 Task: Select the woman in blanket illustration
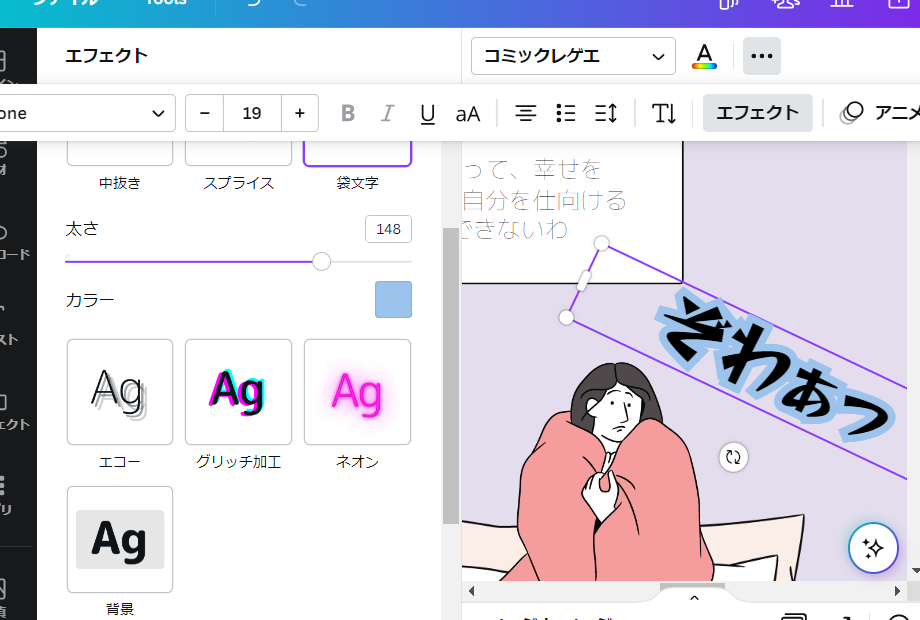pos(617,472)
